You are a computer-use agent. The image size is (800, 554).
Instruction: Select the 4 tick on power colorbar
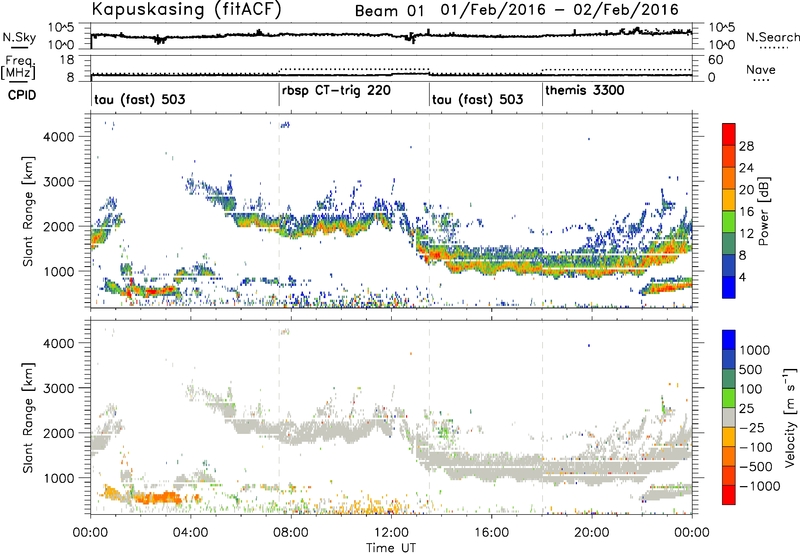pyautogui.click(x=742, y=277)
